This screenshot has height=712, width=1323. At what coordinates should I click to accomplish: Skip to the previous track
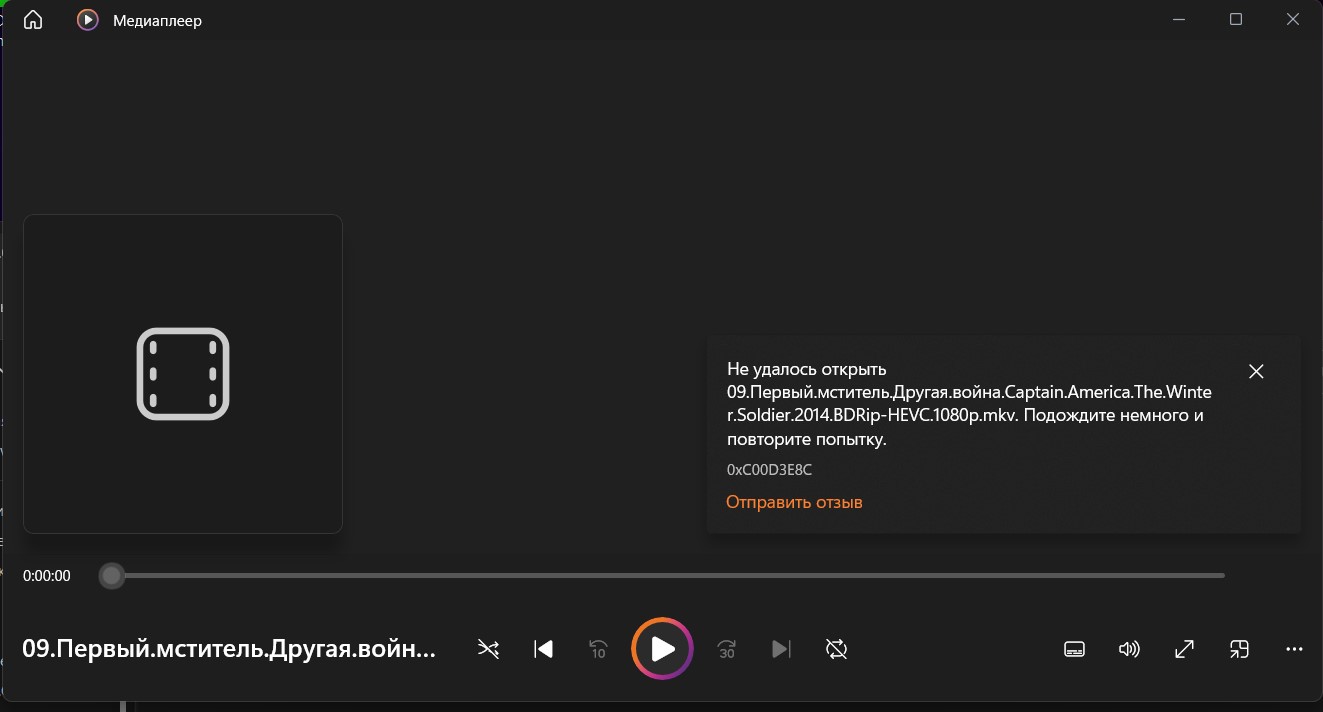(x=543, y=649)
